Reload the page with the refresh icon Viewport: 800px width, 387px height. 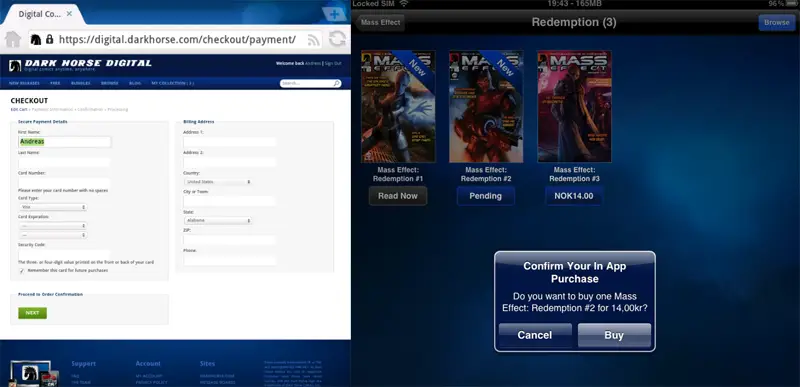(x=337, y=39)
